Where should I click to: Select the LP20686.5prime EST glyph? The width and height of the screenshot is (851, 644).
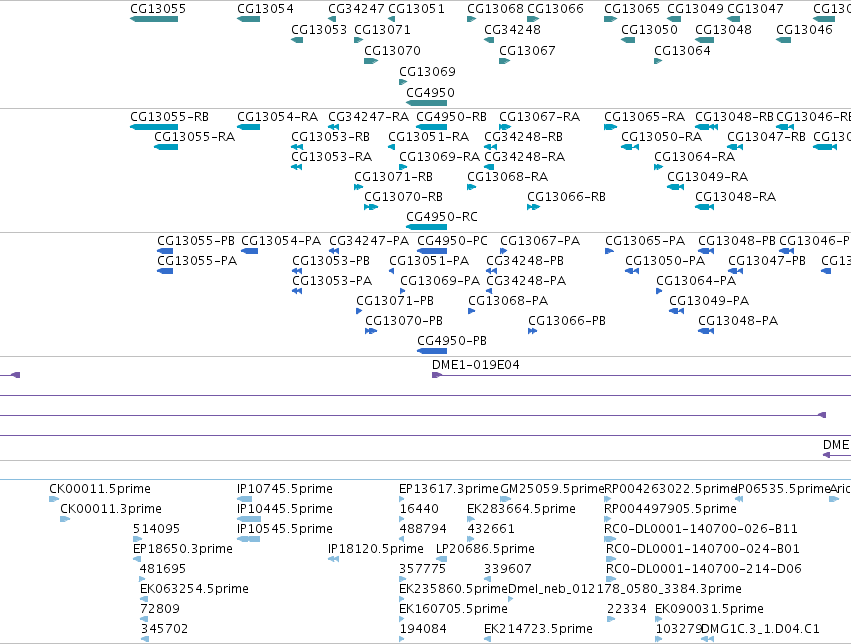point(442,559)
